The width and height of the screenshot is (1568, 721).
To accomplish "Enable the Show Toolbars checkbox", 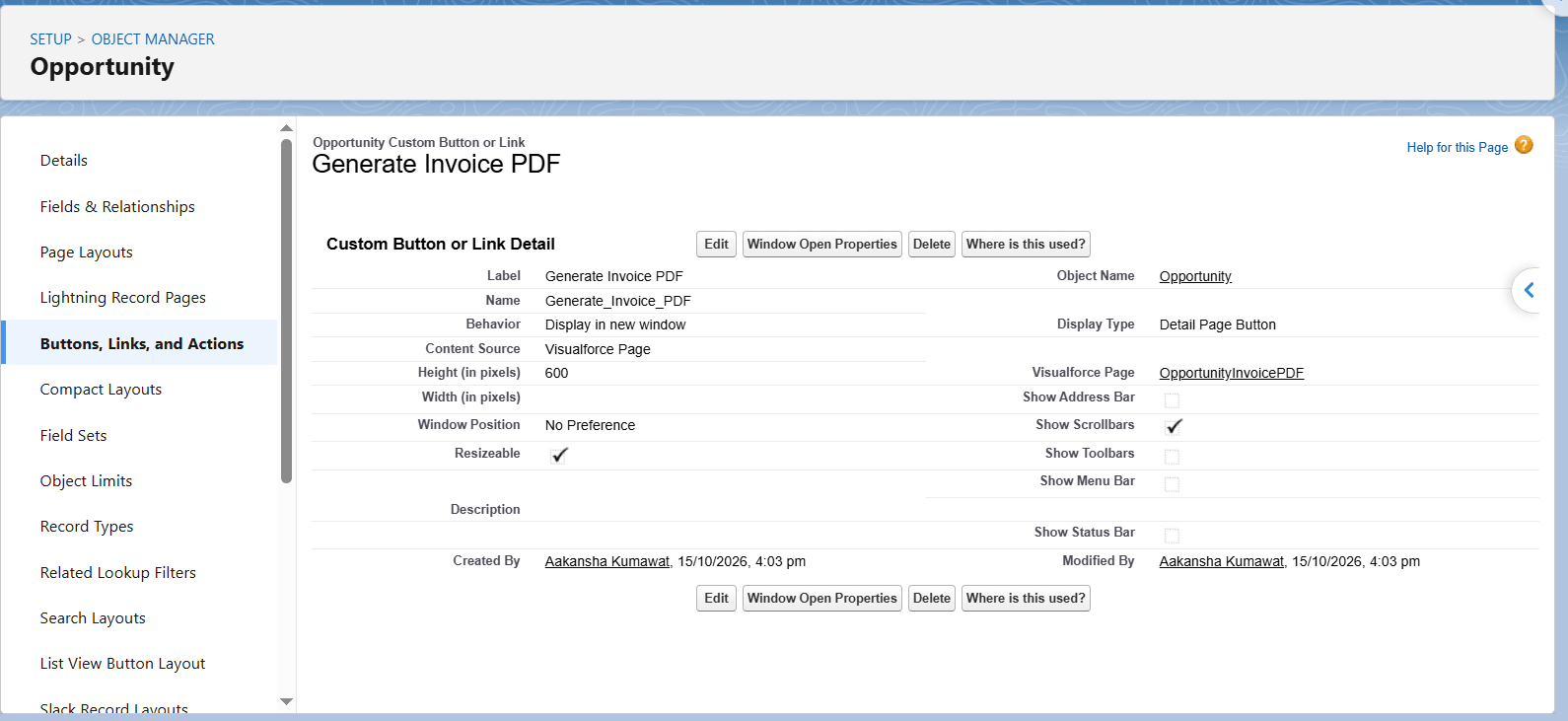I will (1172, 457).
